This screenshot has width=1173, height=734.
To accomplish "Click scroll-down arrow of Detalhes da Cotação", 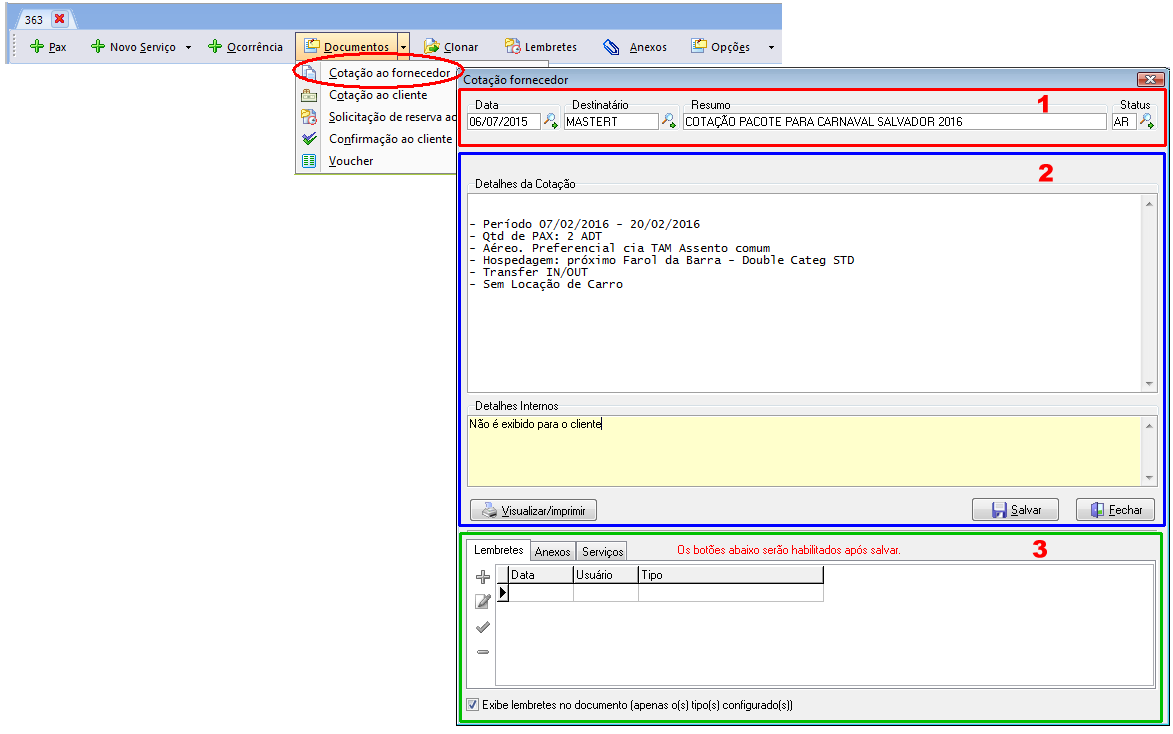I will tap(1149, 383).
